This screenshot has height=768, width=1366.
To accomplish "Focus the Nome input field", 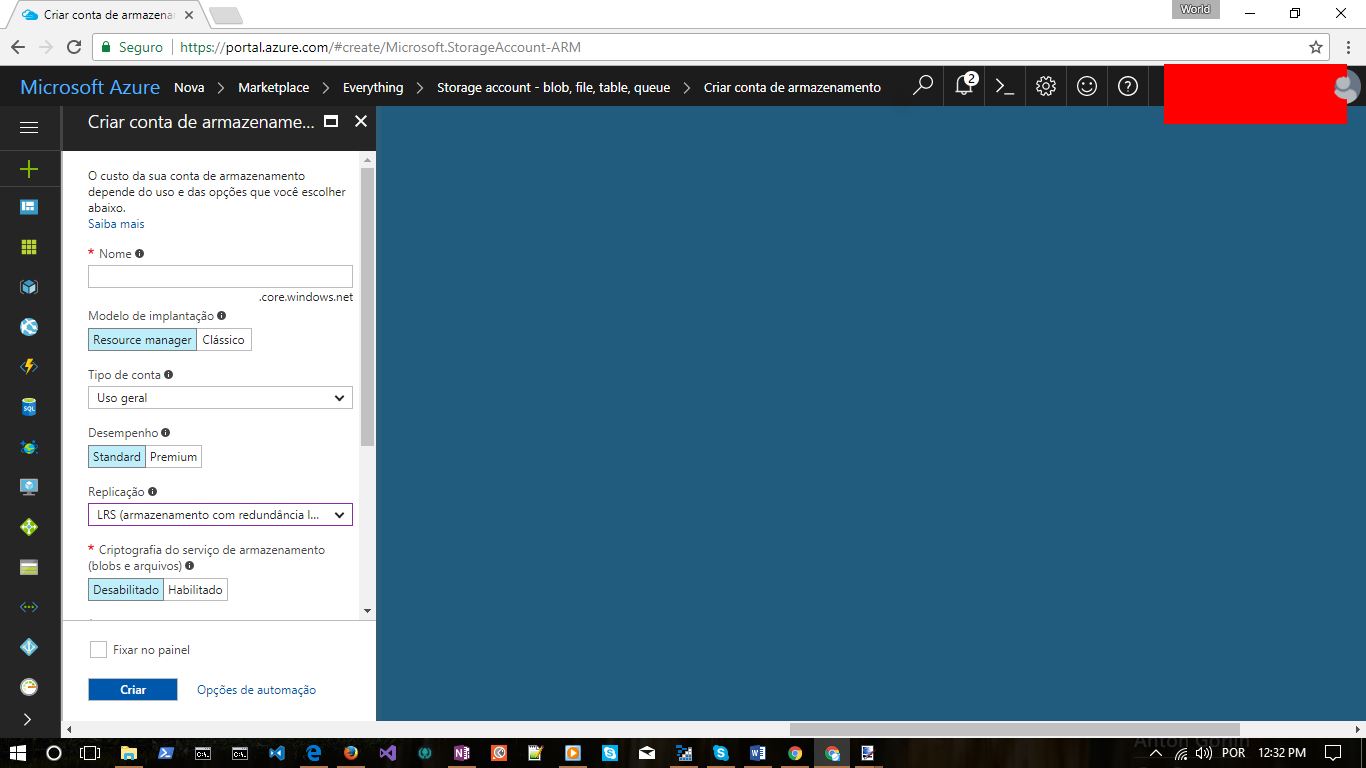I will (x=220, y=277).
